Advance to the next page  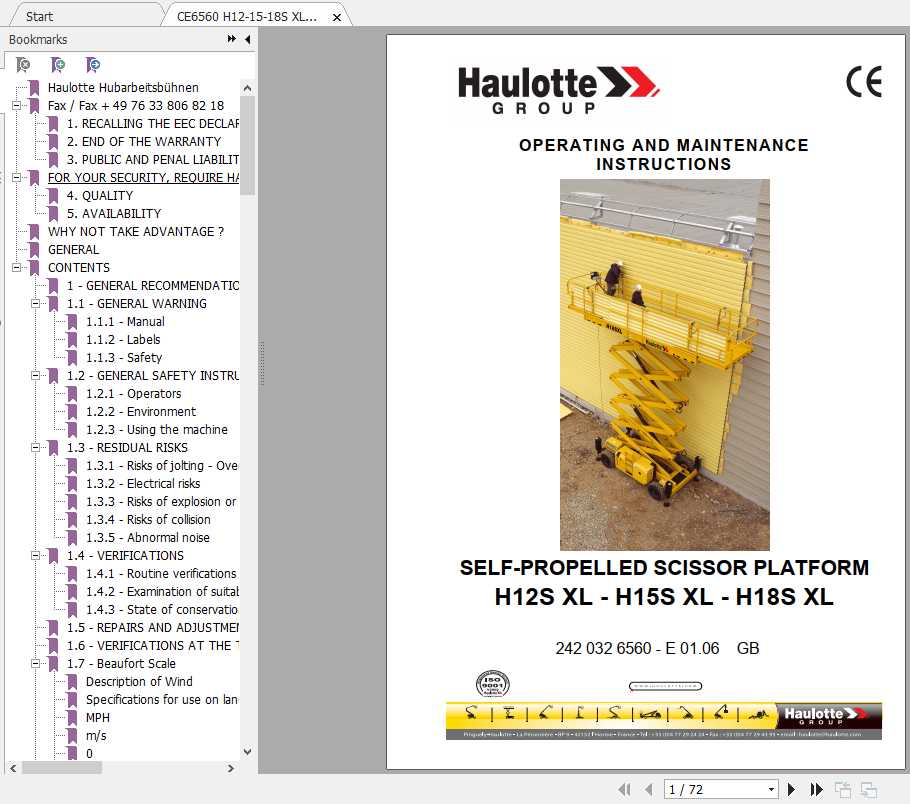coord(791,789)
